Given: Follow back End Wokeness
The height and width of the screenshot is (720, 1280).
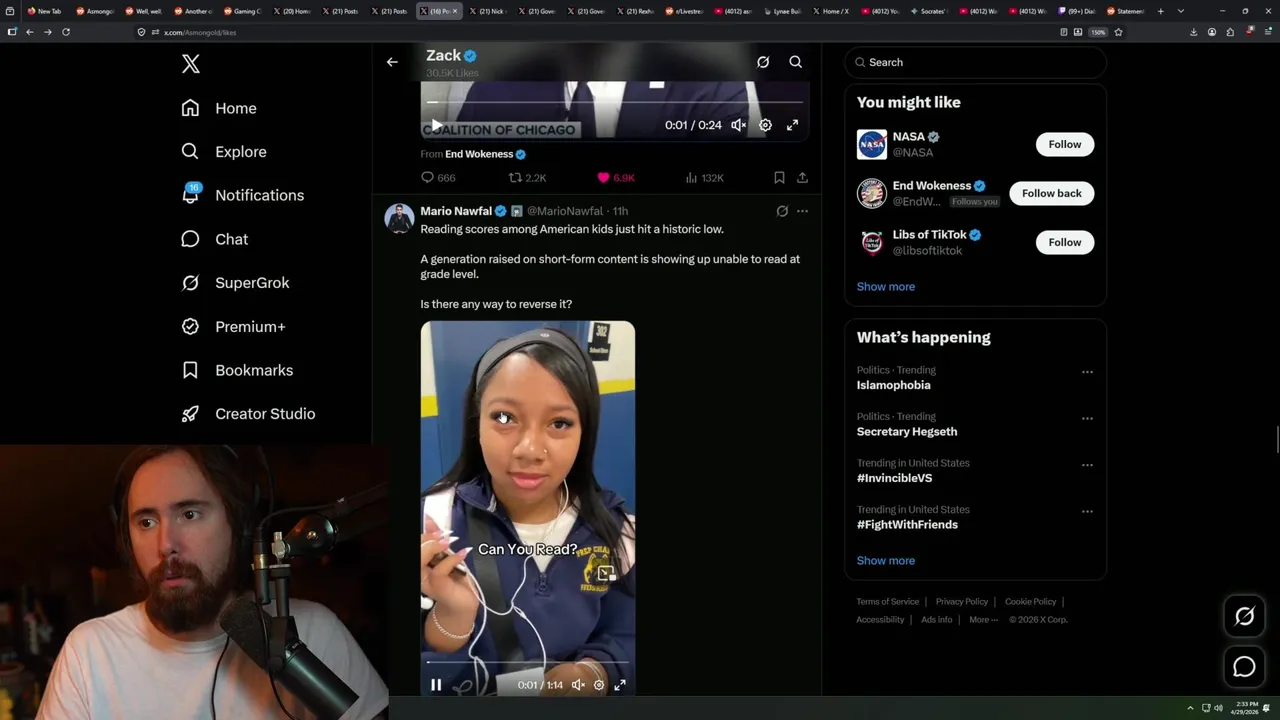Looking at the screenshot, I should (1052, 193).
